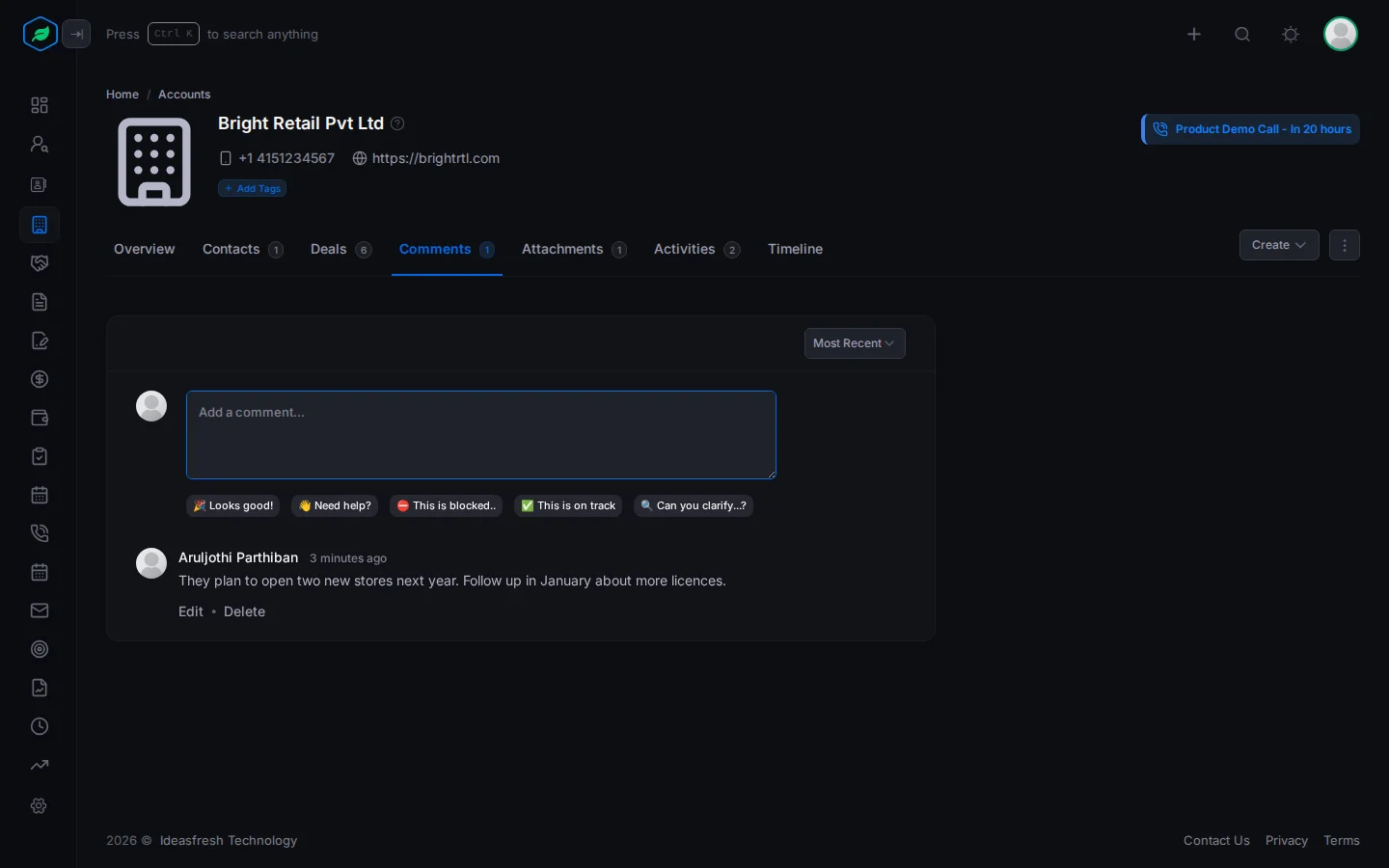Open the dashboard grid icon in sidebar

pos(40,105)
